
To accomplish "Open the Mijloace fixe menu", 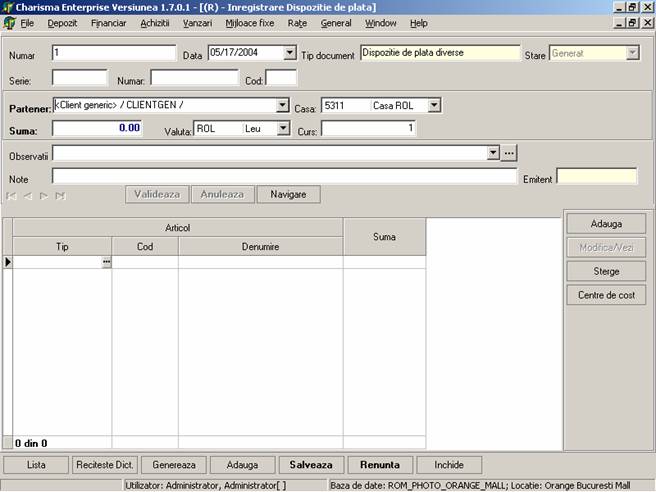I will [251, 23].
